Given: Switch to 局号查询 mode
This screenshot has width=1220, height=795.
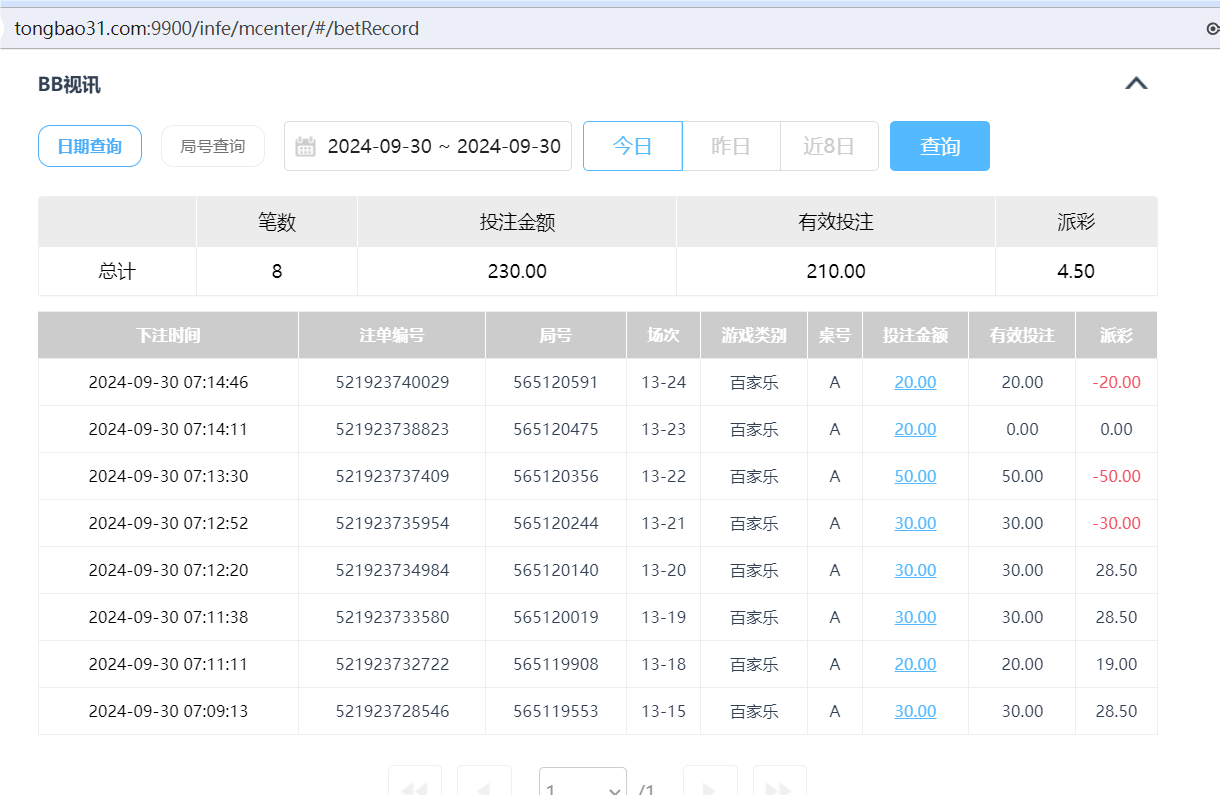Looking at the screenshot, I should point(212,145).
